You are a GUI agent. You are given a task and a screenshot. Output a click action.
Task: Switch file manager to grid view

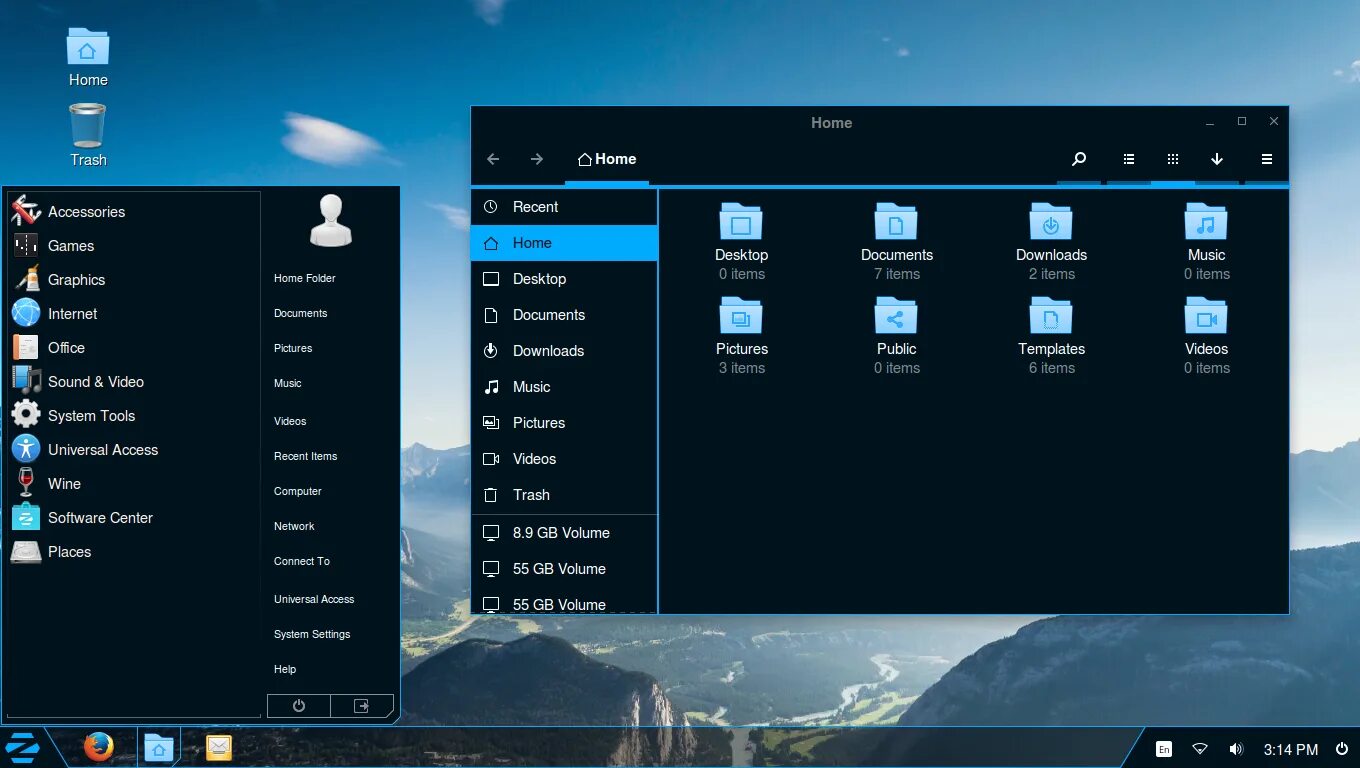point(1173,159)
